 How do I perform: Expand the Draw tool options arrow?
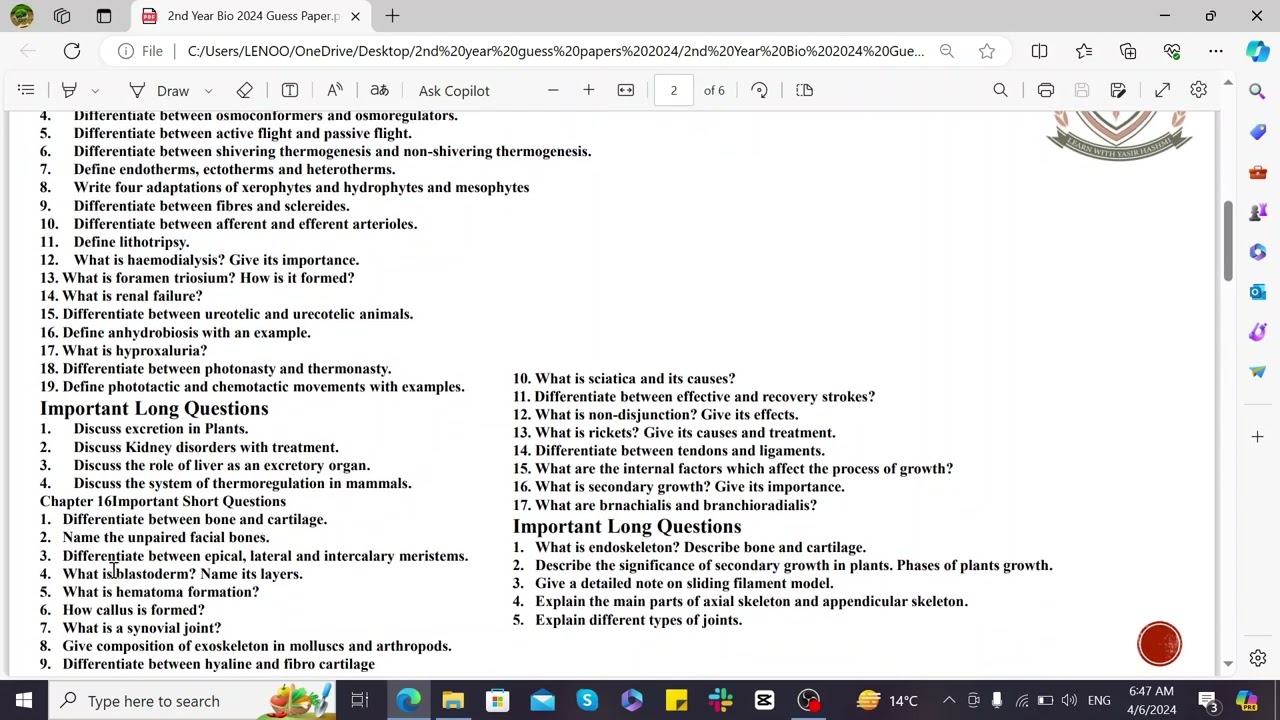tap(208, 91)
